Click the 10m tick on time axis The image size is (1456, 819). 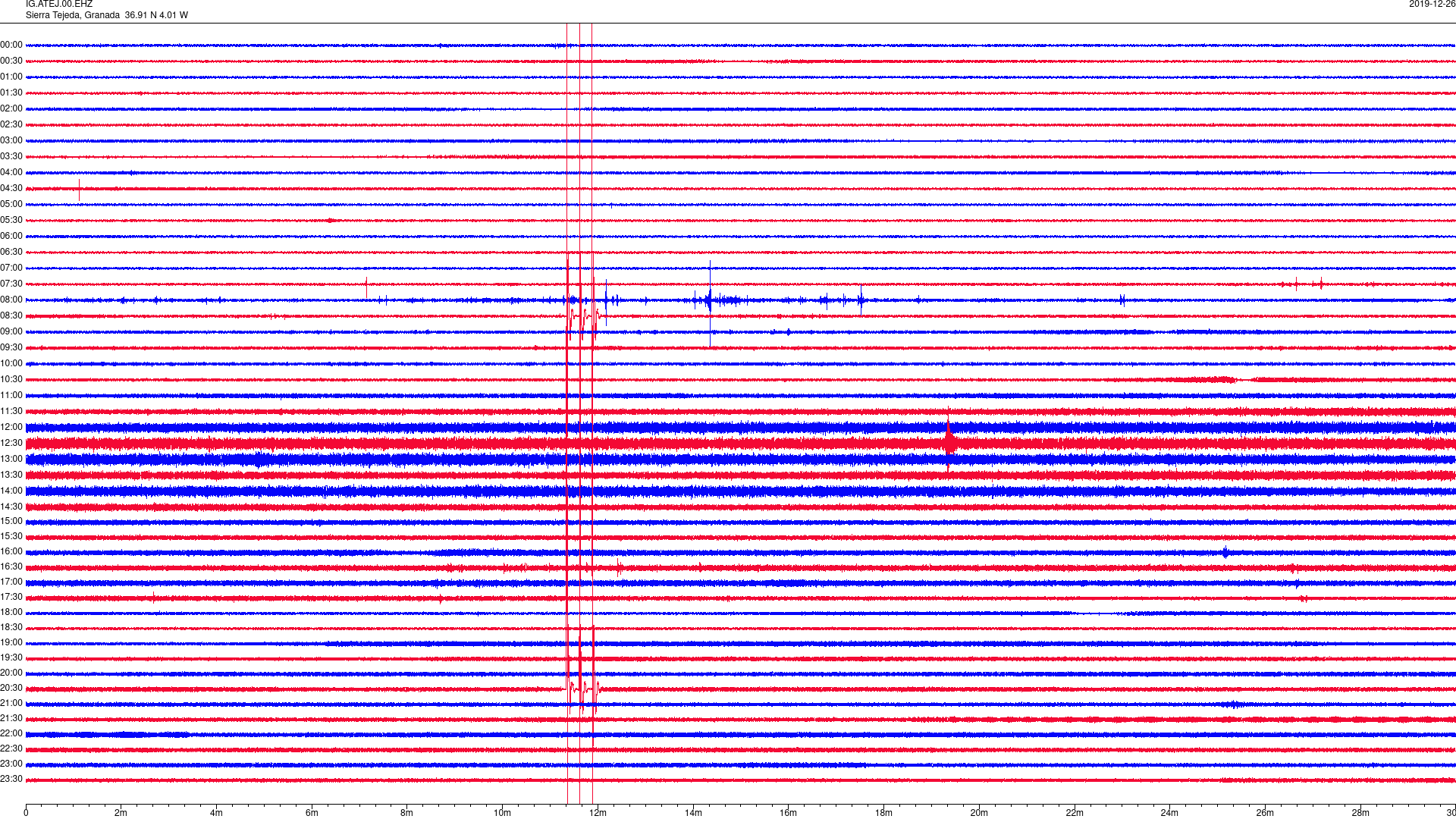[503, 813]
